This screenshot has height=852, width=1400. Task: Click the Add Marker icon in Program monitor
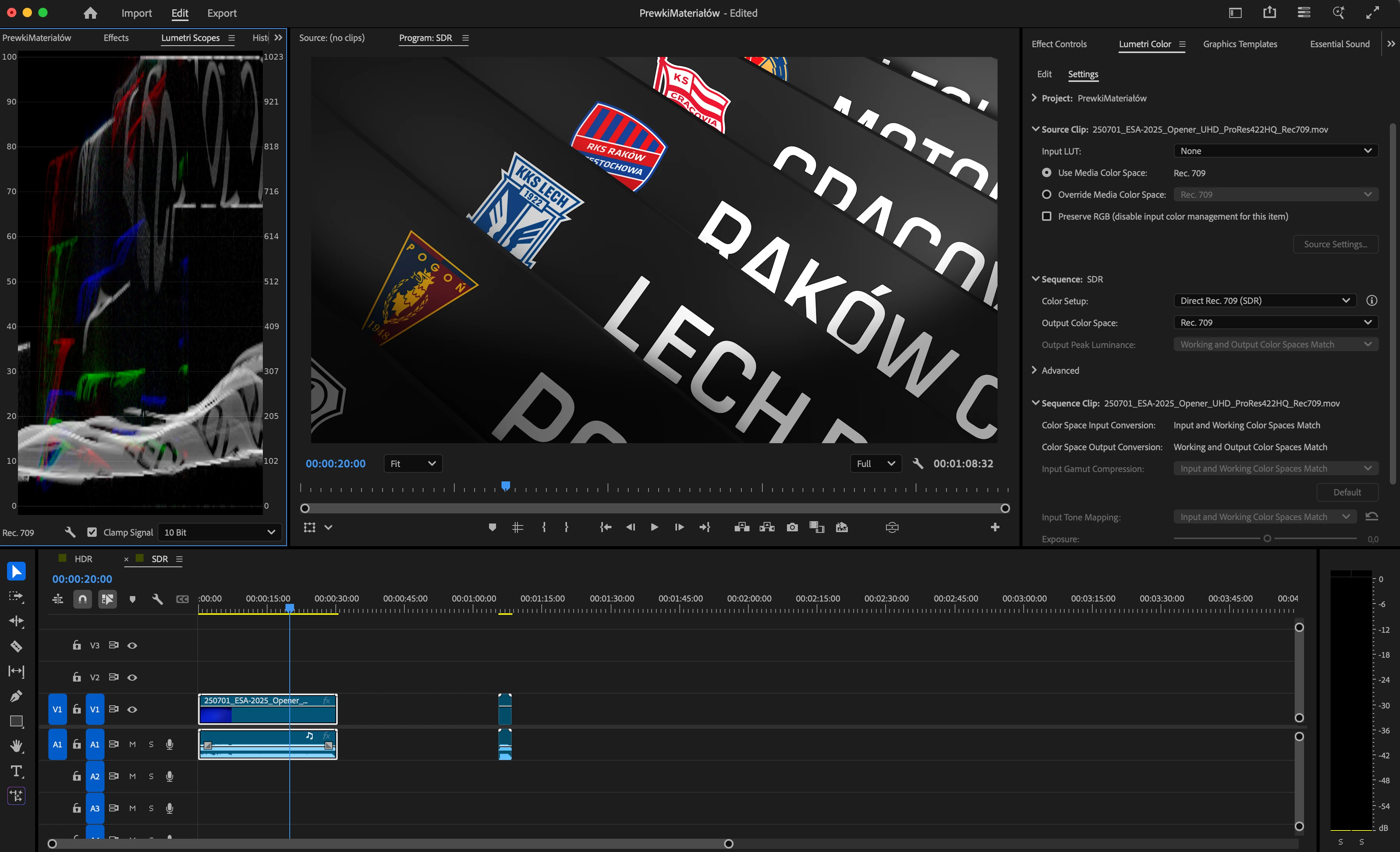[x=492, y=527]
